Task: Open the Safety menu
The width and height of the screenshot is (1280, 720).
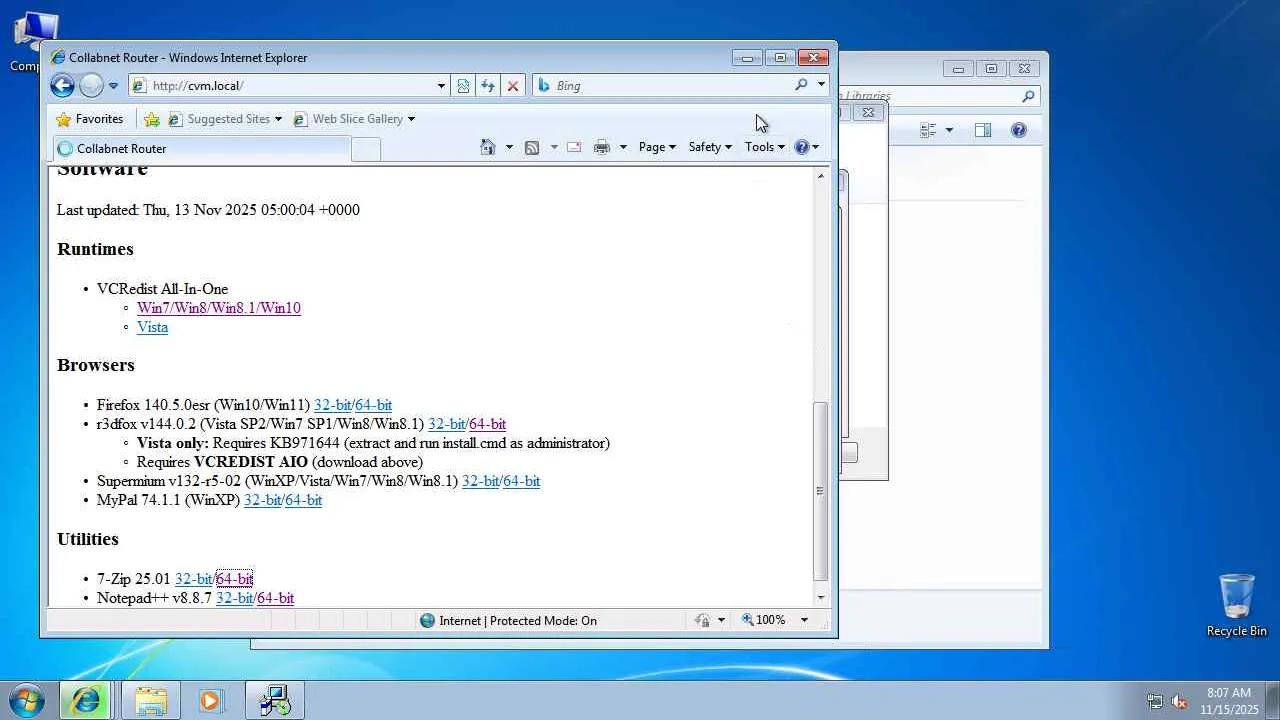Action: (x=710, y=147)
